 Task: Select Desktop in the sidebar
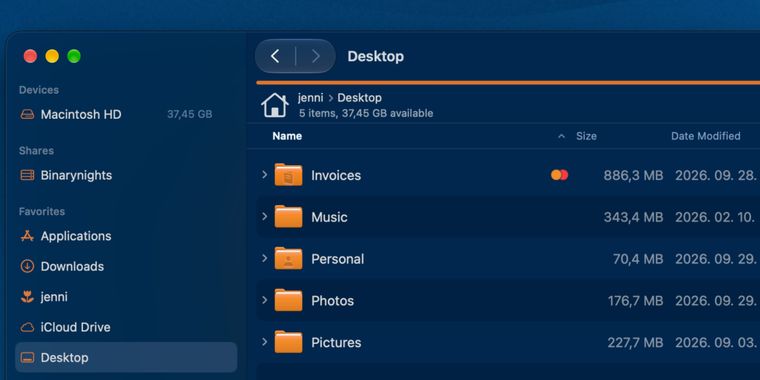[126, 358]
